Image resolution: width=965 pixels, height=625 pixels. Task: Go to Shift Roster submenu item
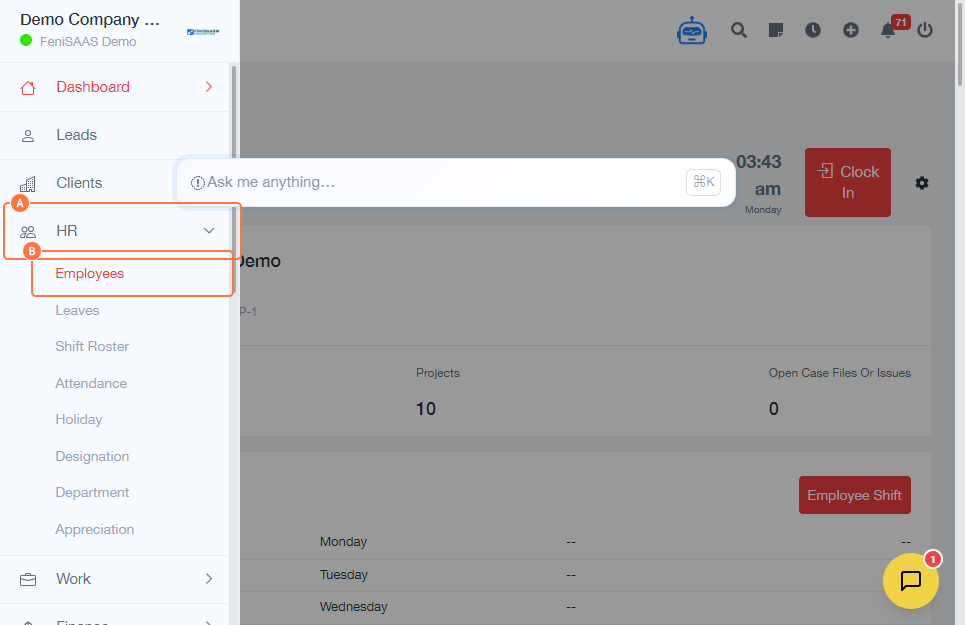(92, 347)
